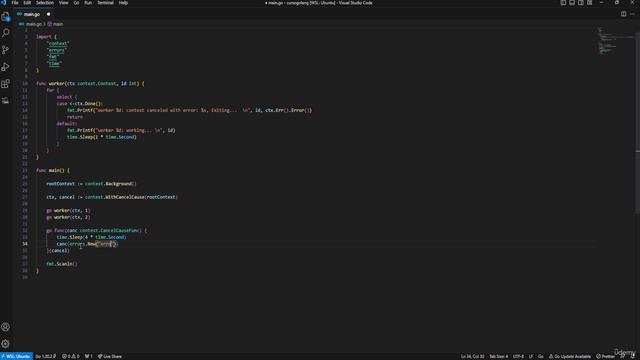The height and width of the screenshot is (360, 640).
Task: Open Customize Layout icon in title bar
Action: (x=590, y=2)
